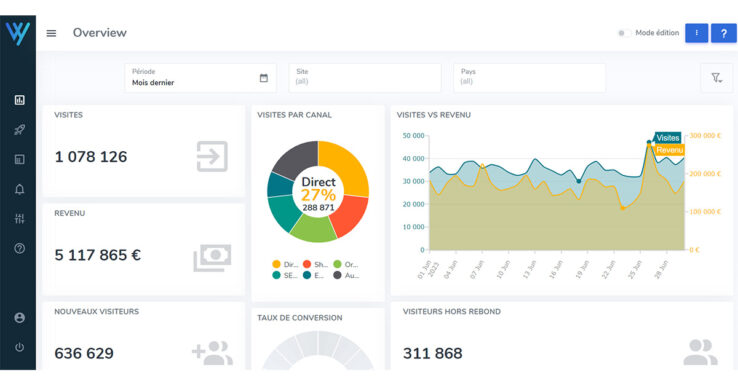Open the sliders settings icon in sidebar
Screen dimensions: 738x386
coord(19,218)
